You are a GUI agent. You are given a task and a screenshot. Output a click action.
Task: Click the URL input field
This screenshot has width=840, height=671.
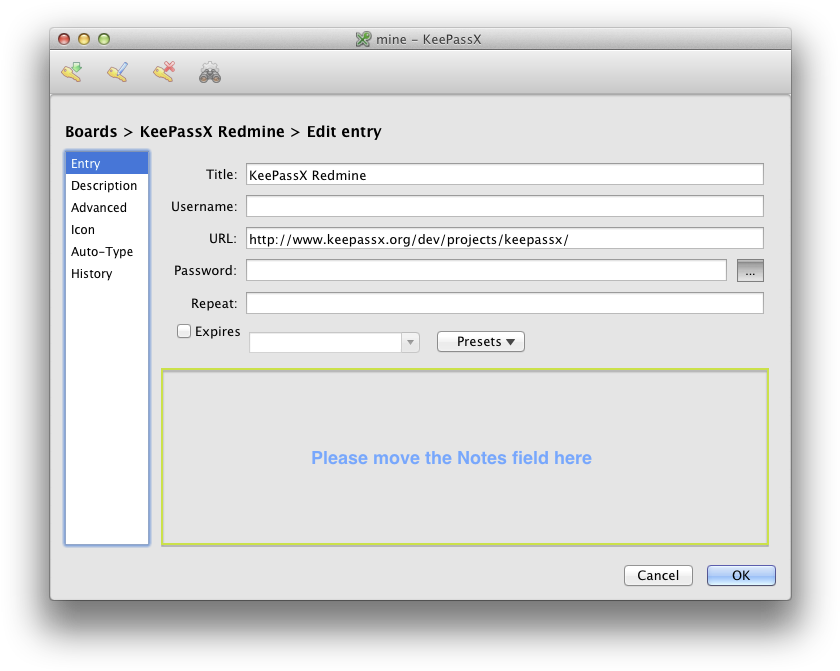click(505, 238)
